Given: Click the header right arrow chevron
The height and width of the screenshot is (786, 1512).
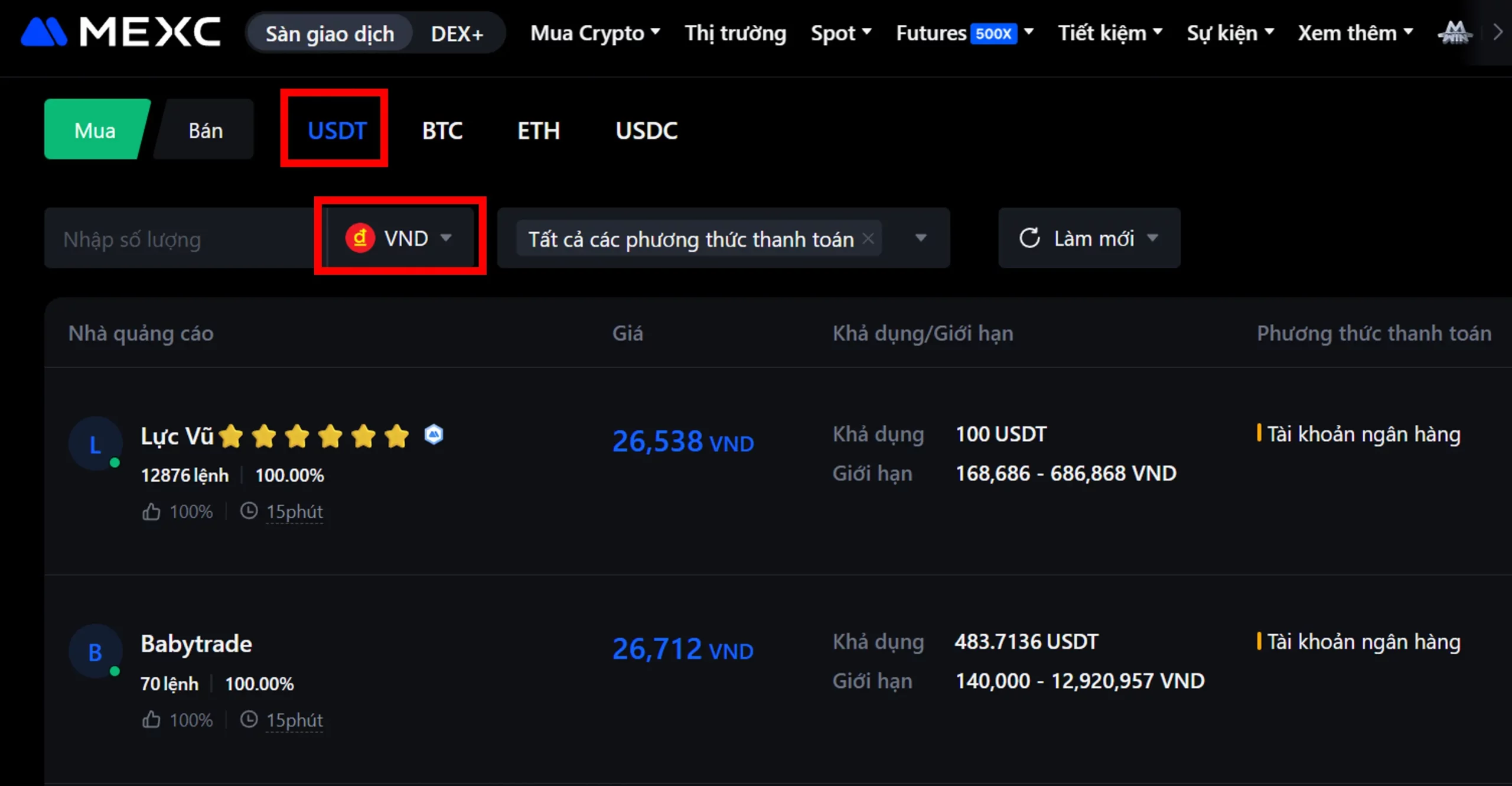Looking at the screenshot, I should [x=1497, y=32].
